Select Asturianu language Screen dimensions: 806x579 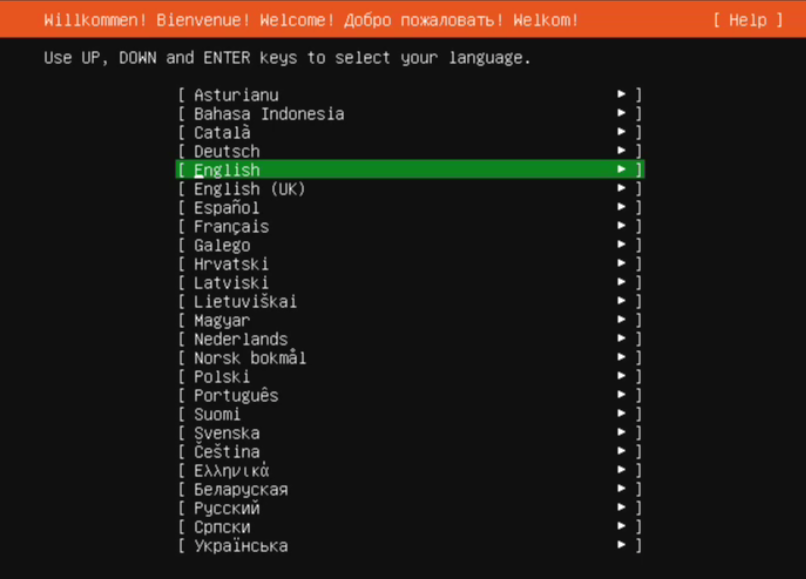[410, 95]
